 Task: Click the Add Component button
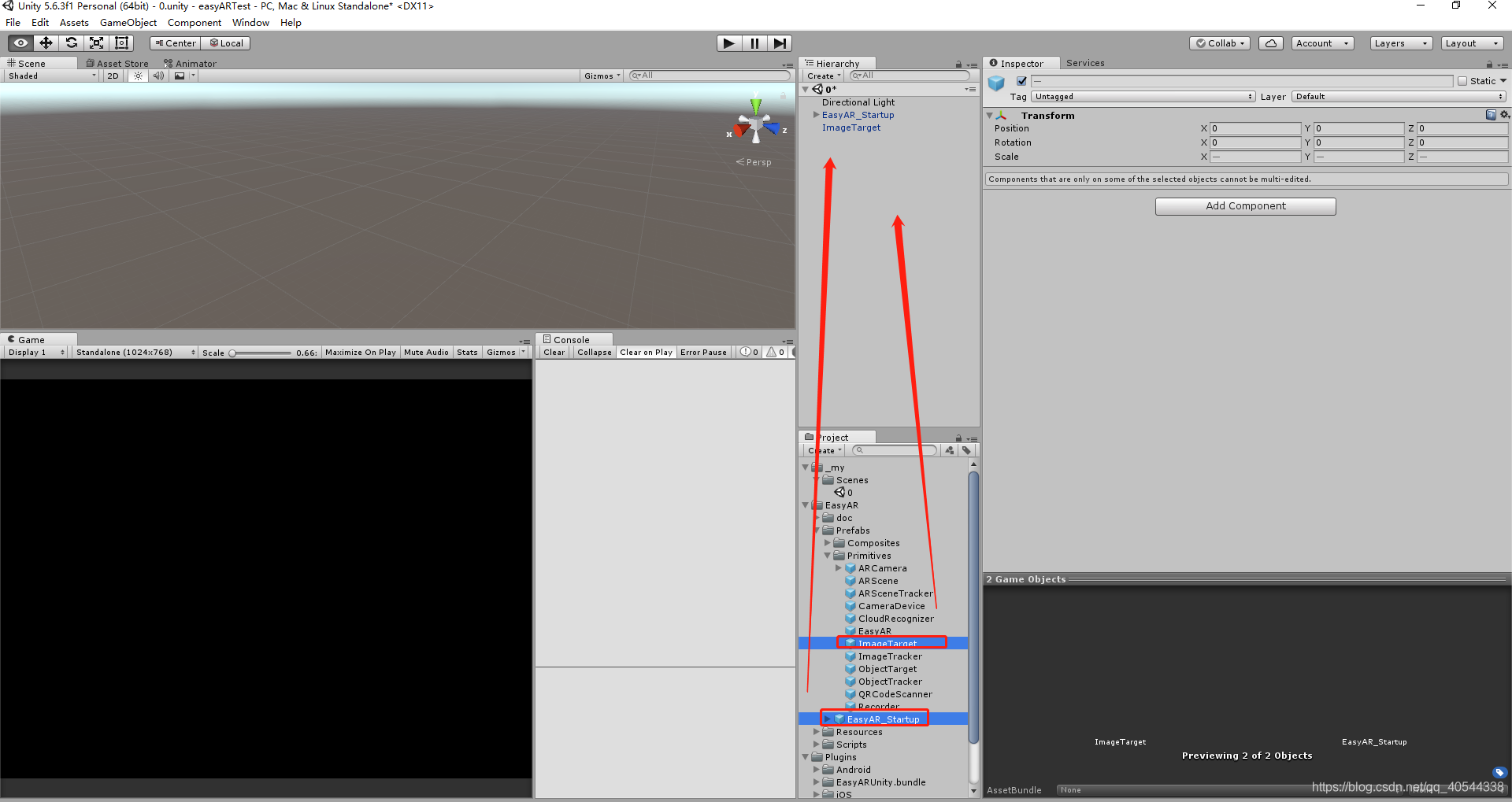(1245, 205)
